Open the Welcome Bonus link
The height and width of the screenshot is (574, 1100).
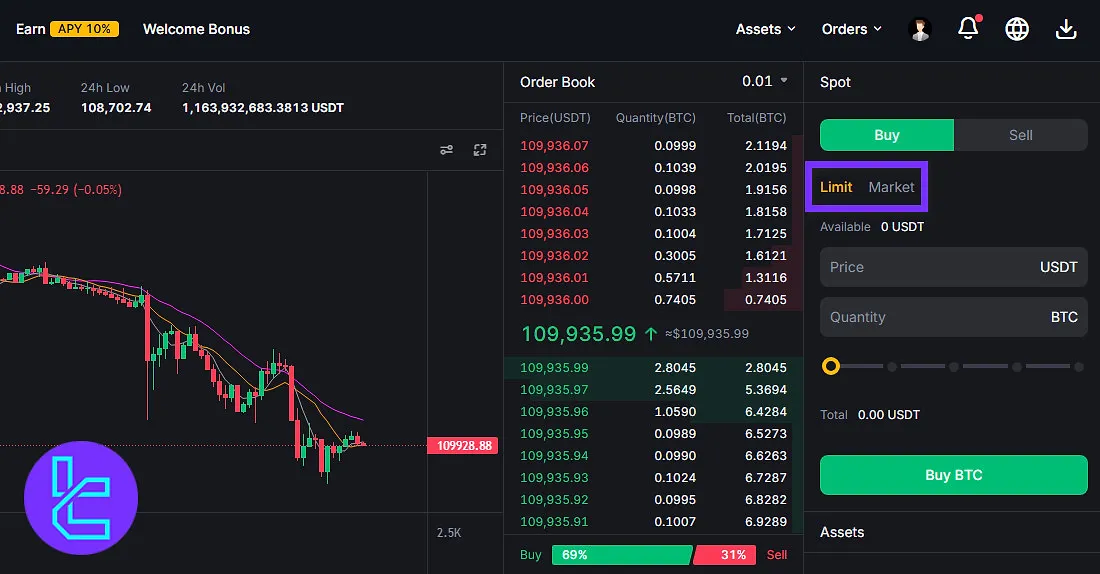[x=196, y=29]
